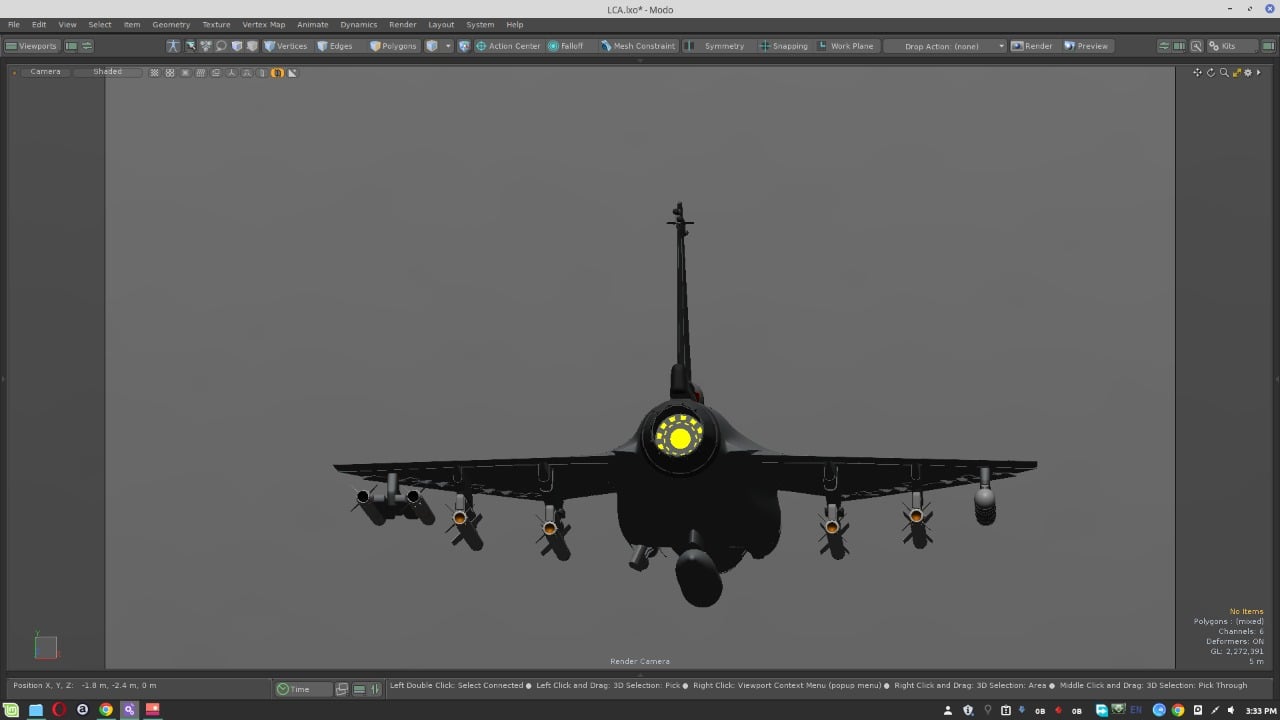Image resolution: width=1280 pixels, height=720 pixels.
Task: Open the file manager from taskbar
Action: [x=36, y=710]
